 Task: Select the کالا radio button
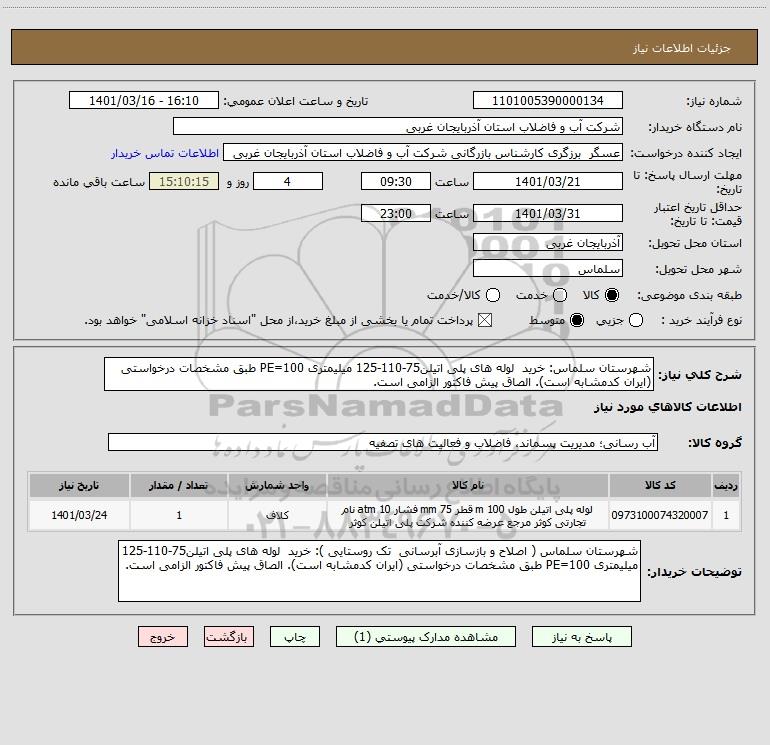612,295
